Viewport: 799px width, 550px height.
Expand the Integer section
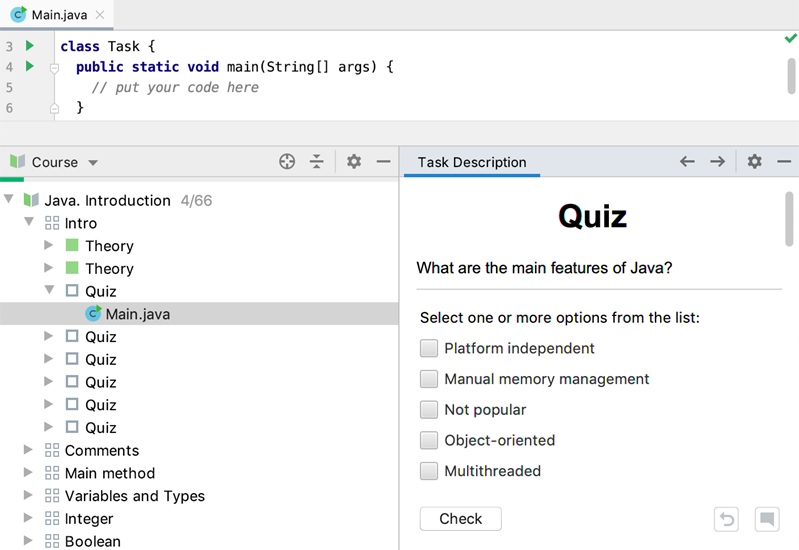pos(28,518)
